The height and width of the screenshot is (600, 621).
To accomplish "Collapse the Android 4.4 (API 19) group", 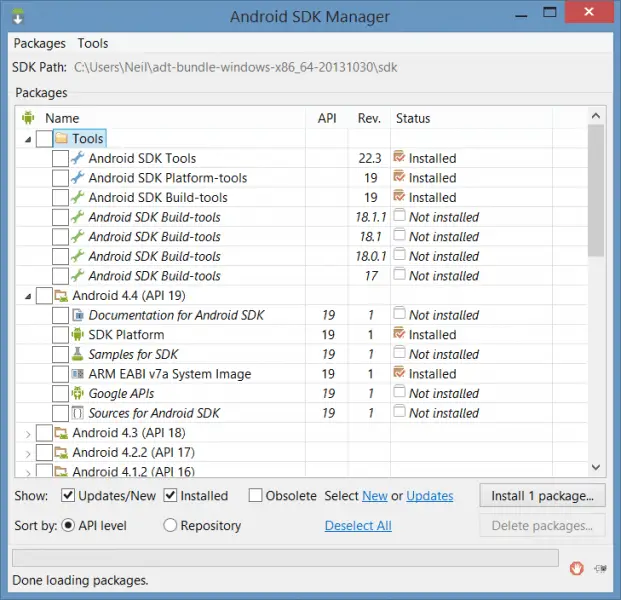I will pos(27,296).
